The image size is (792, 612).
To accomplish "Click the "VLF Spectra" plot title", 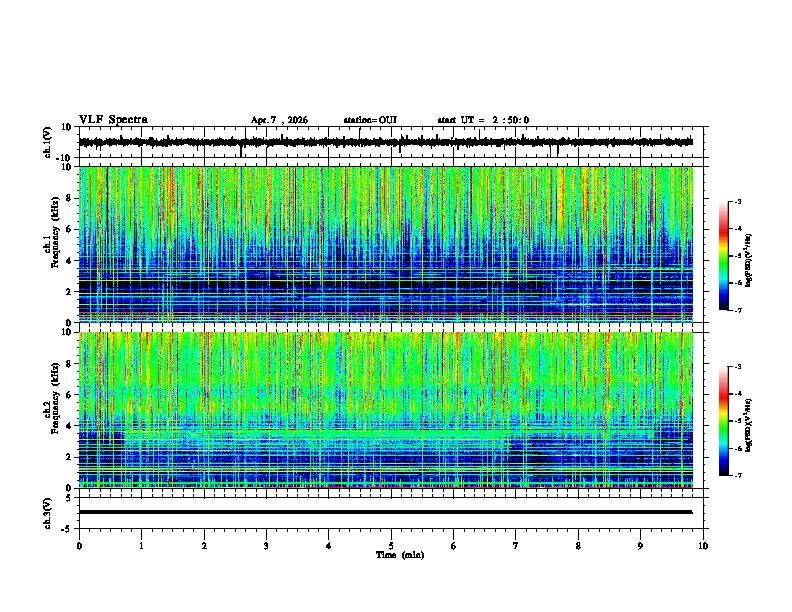I will (113, 120).
